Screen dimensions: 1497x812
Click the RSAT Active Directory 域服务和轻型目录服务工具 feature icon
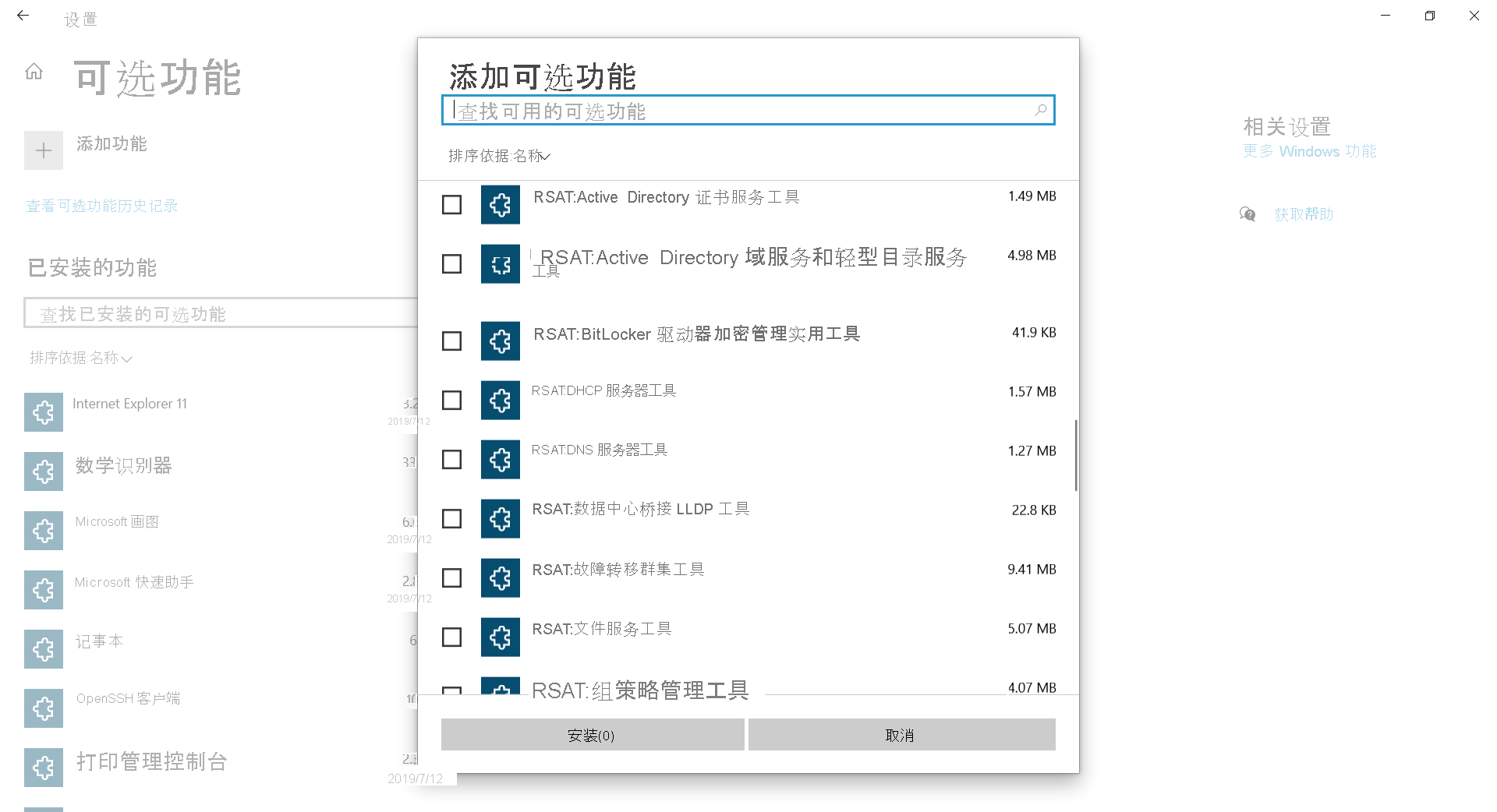(x=501, y=264)
